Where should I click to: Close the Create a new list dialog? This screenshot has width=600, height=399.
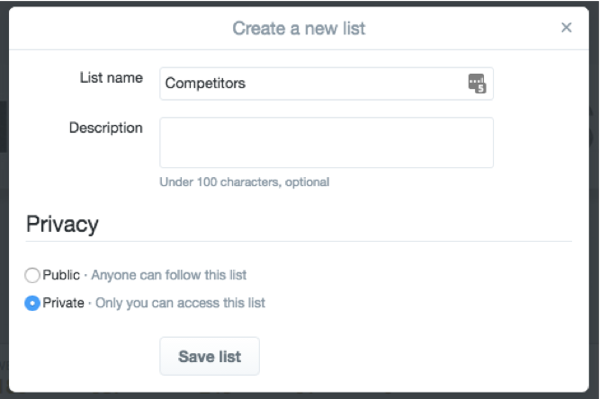[566, 28]
